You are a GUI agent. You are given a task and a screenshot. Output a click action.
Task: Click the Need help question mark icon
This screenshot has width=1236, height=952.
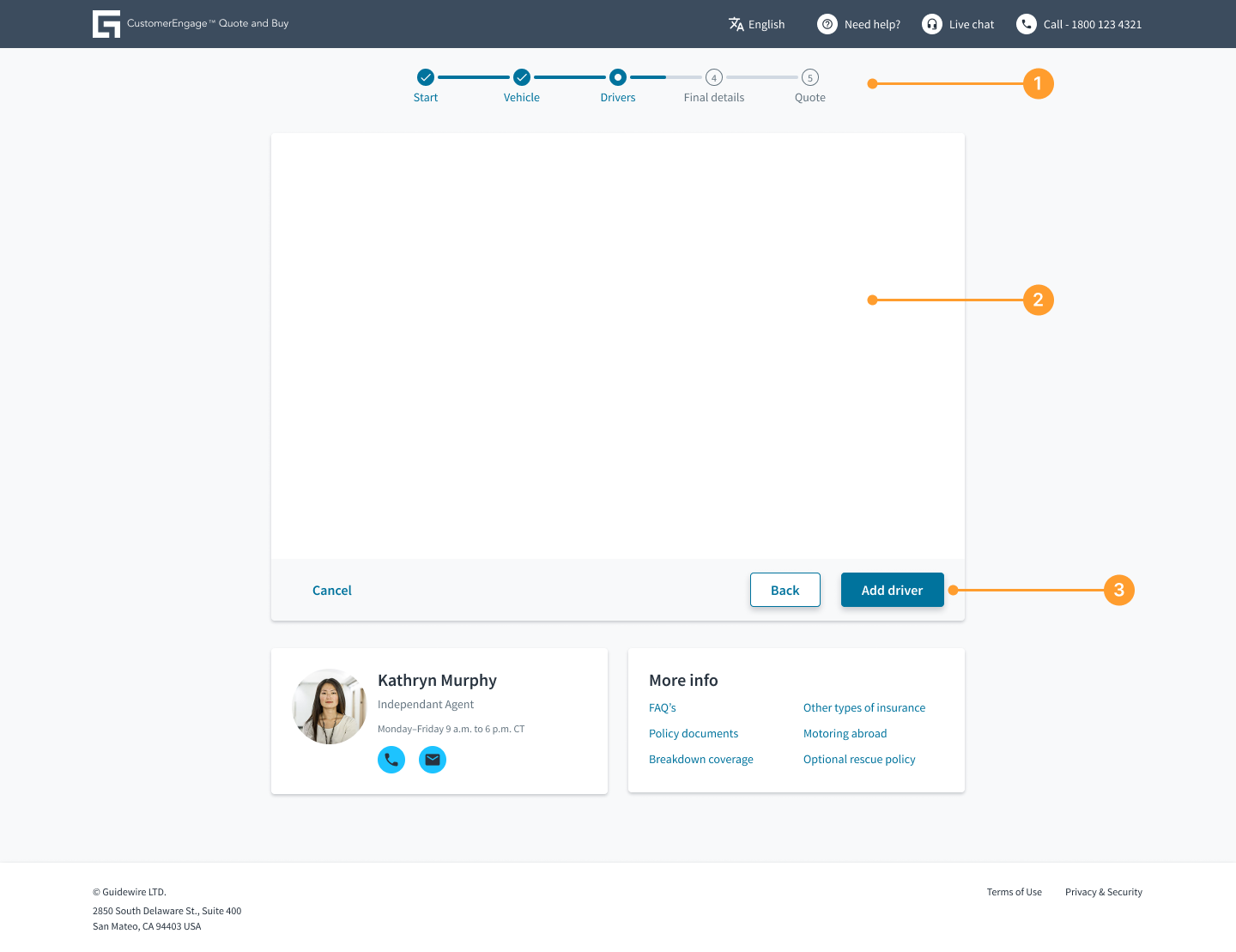827,24
